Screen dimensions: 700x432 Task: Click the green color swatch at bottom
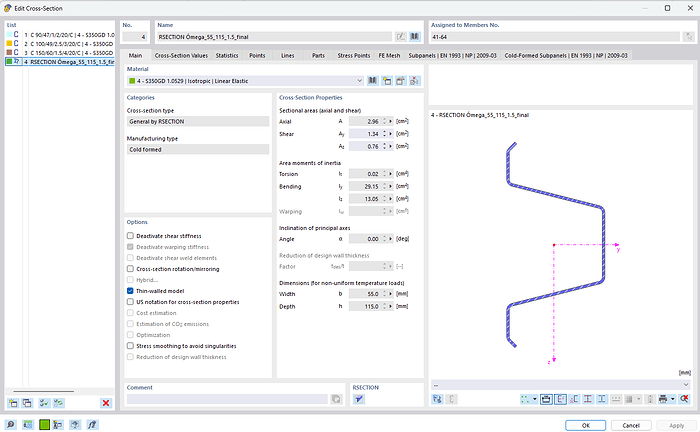click(44, 424)
